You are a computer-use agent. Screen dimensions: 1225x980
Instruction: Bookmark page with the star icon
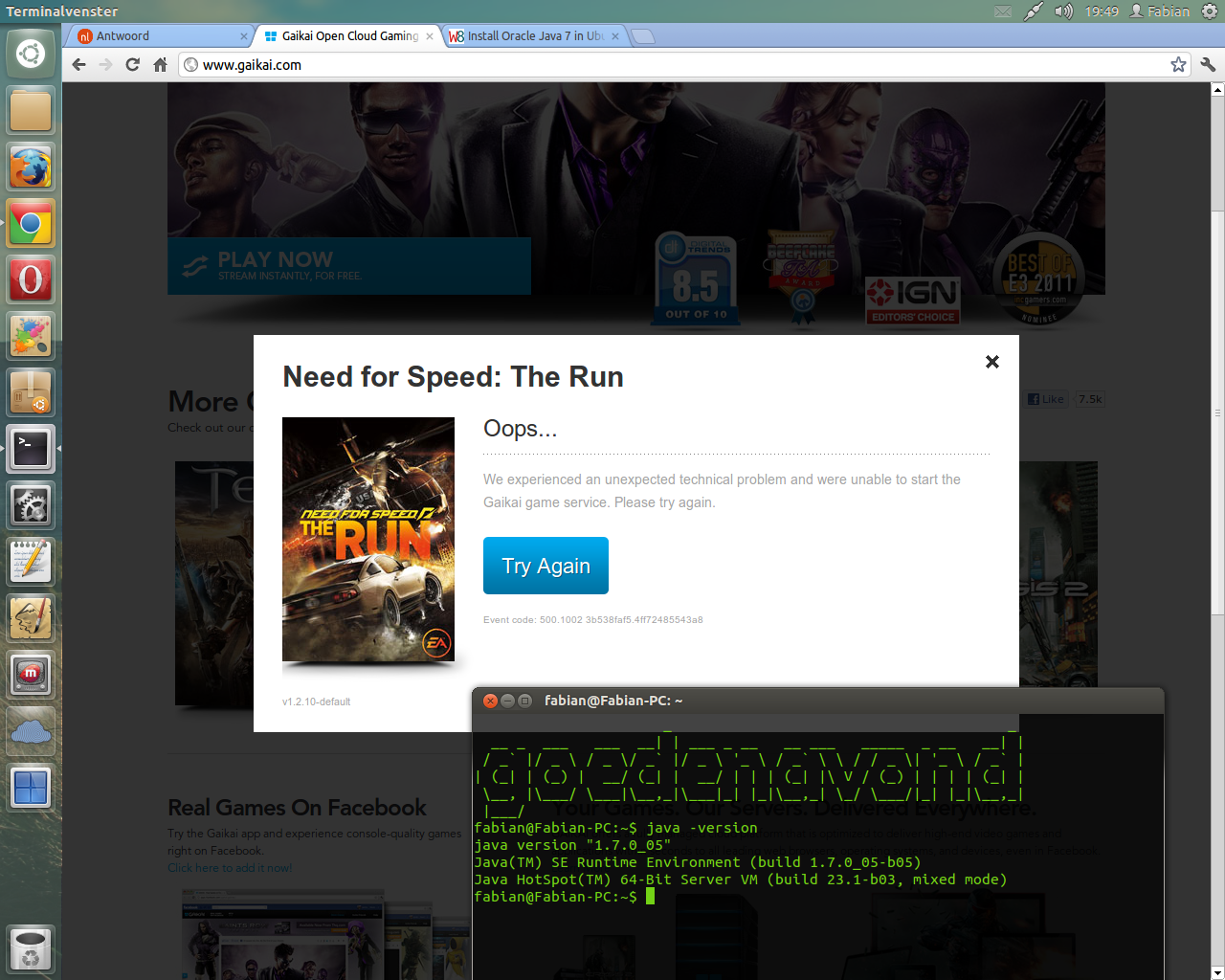coord(1178,65)
